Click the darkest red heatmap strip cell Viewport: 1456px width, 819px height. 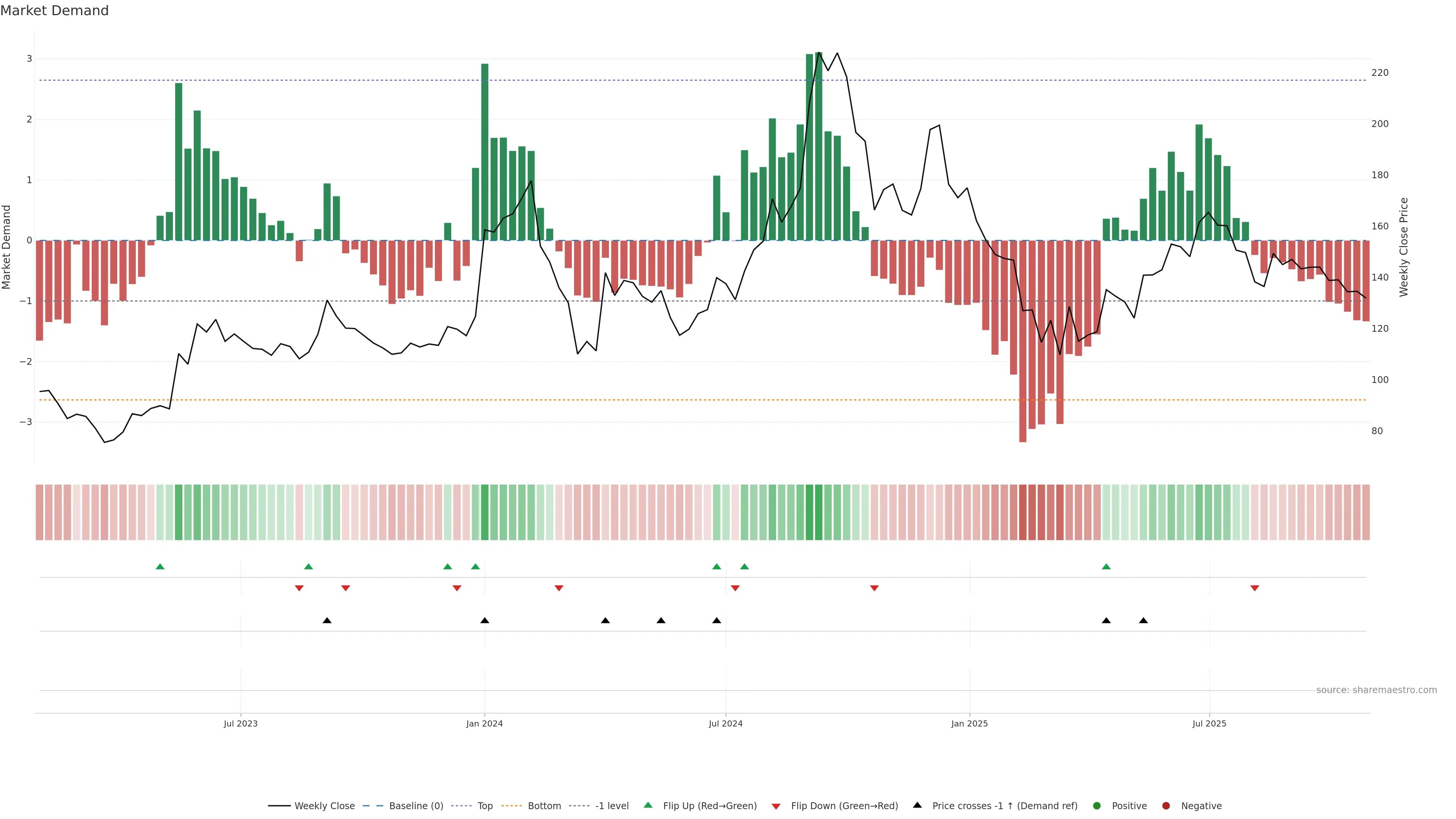click(x=1023, y=512)
